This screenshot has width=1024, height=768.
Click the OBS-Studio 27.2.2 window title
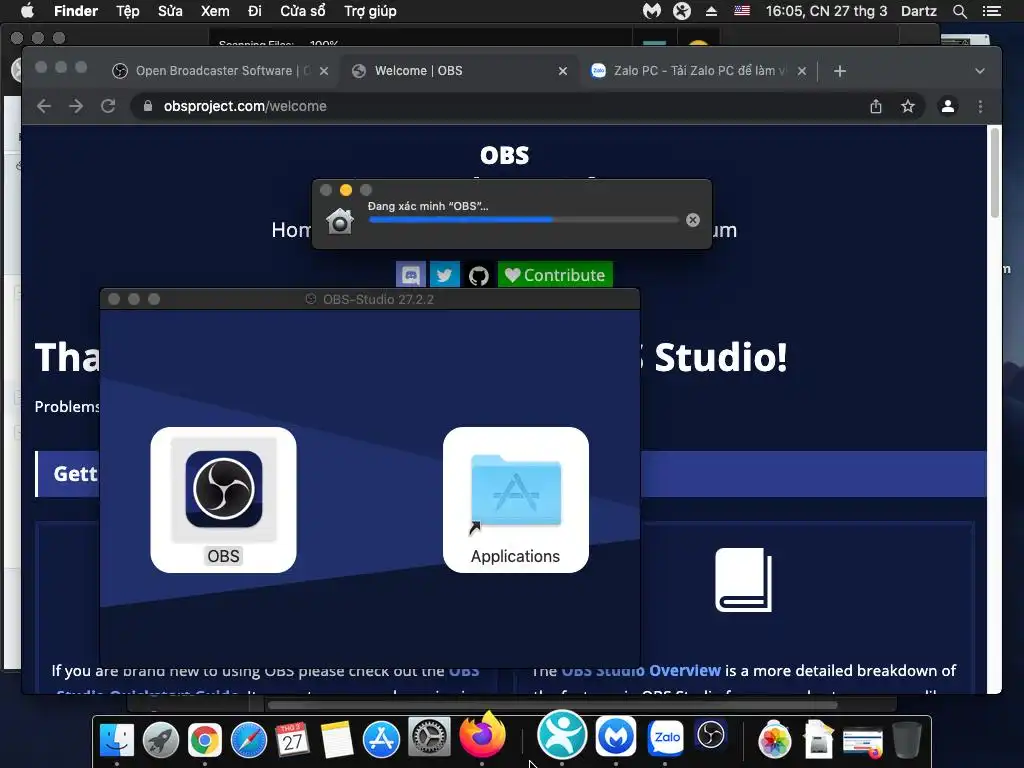(378, 299)
